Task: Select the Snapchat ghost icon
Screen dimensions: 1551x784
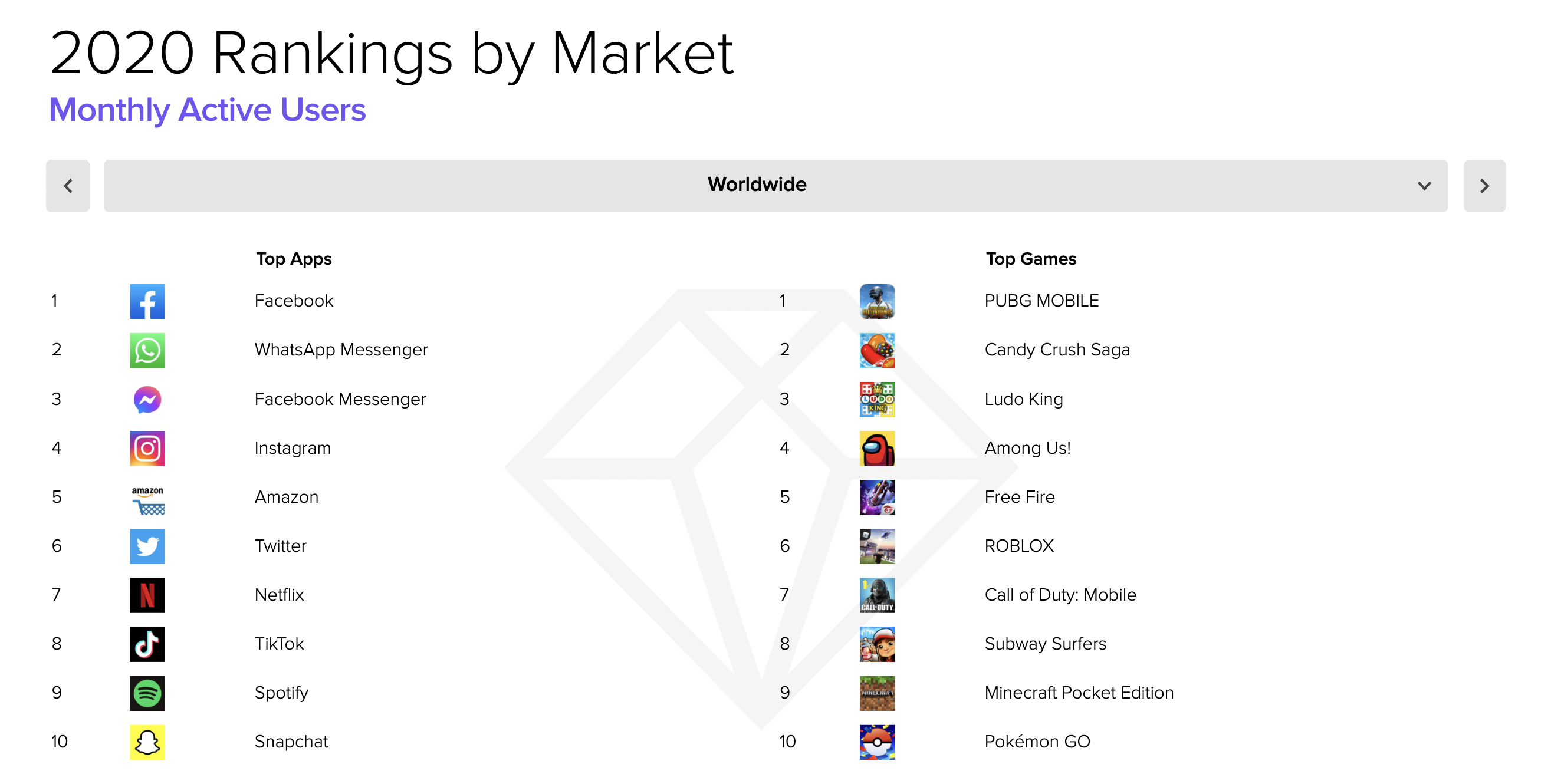Action: 147,742
